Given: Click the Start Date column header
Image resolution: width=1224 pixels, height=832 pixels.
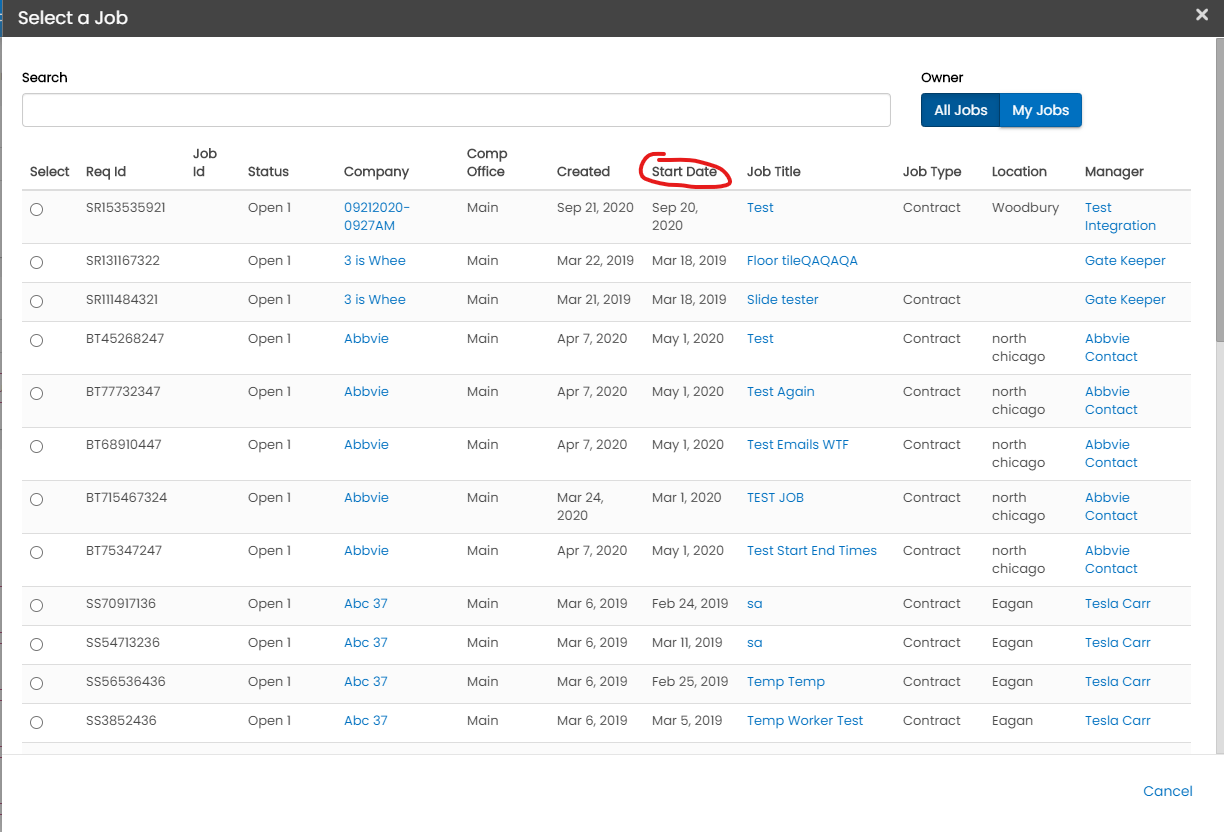Looking at the screenshot, I should click(684, 171).
